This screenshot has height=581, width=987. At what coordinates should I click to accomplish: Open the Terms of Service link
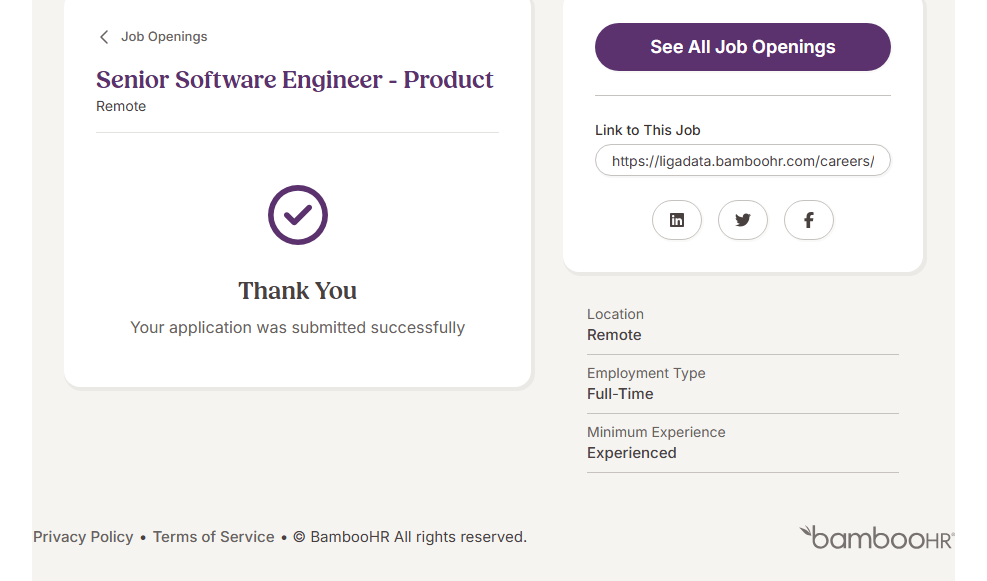coord(214,537)
